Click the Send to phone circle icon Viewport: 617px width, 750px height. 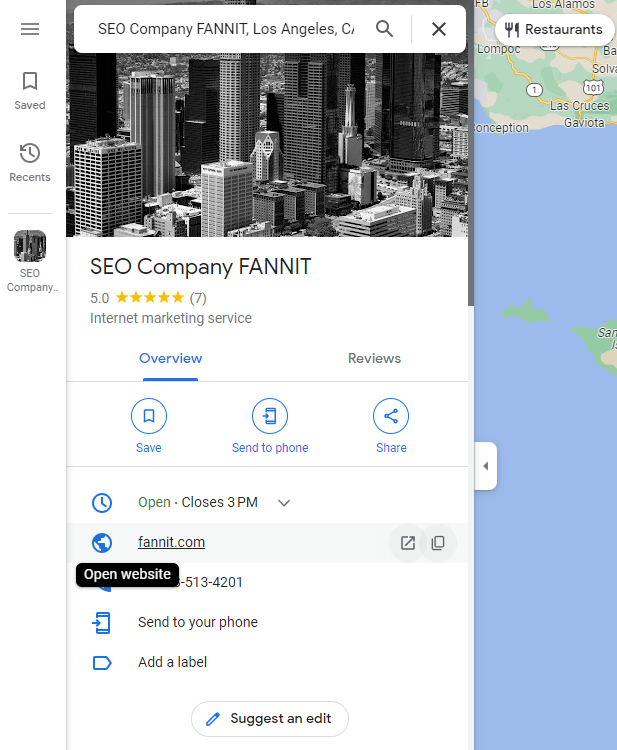[x=270, y=416]
